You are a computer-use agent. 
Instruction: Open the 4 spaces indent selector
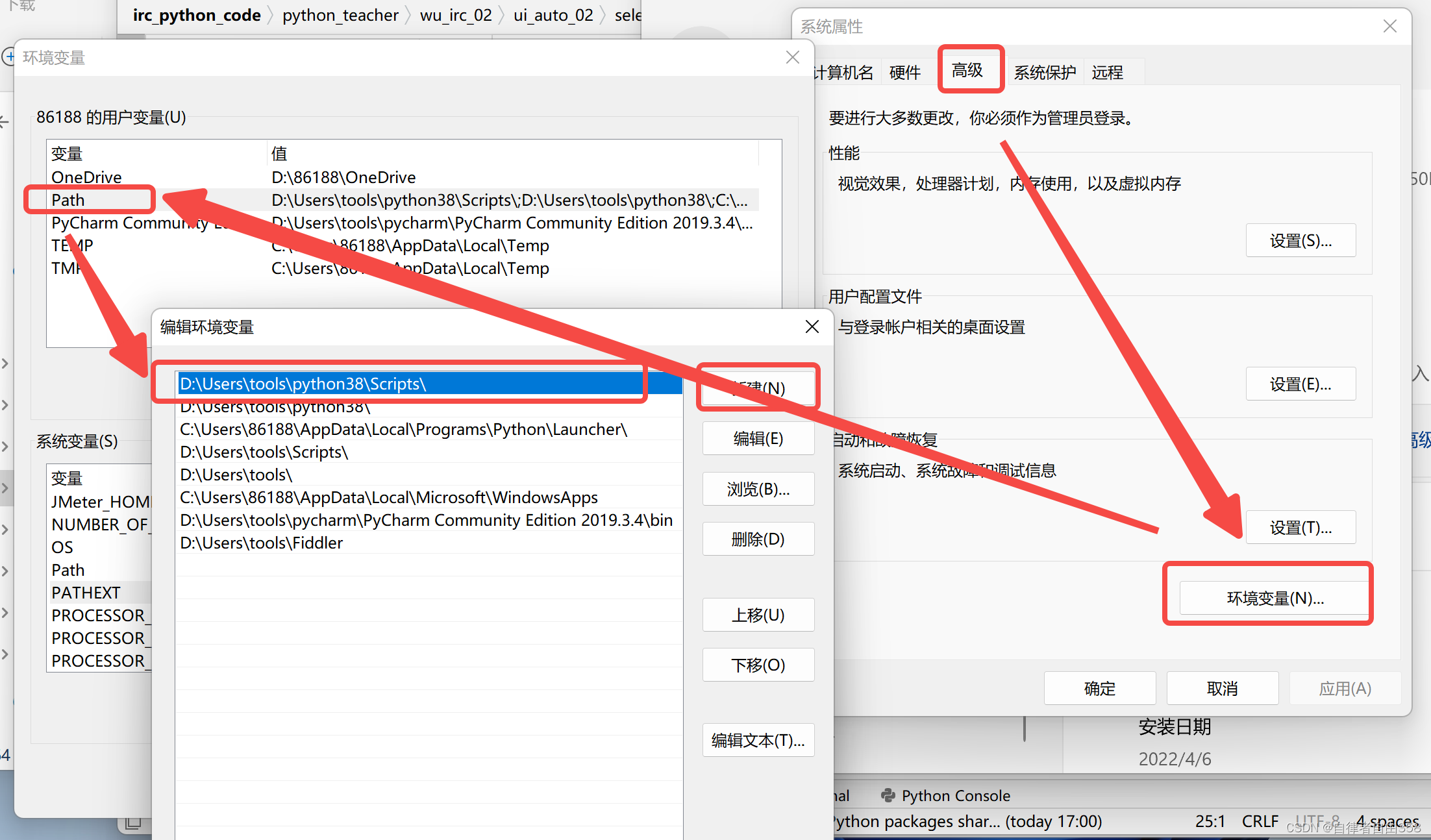(x=1387, y=821)
